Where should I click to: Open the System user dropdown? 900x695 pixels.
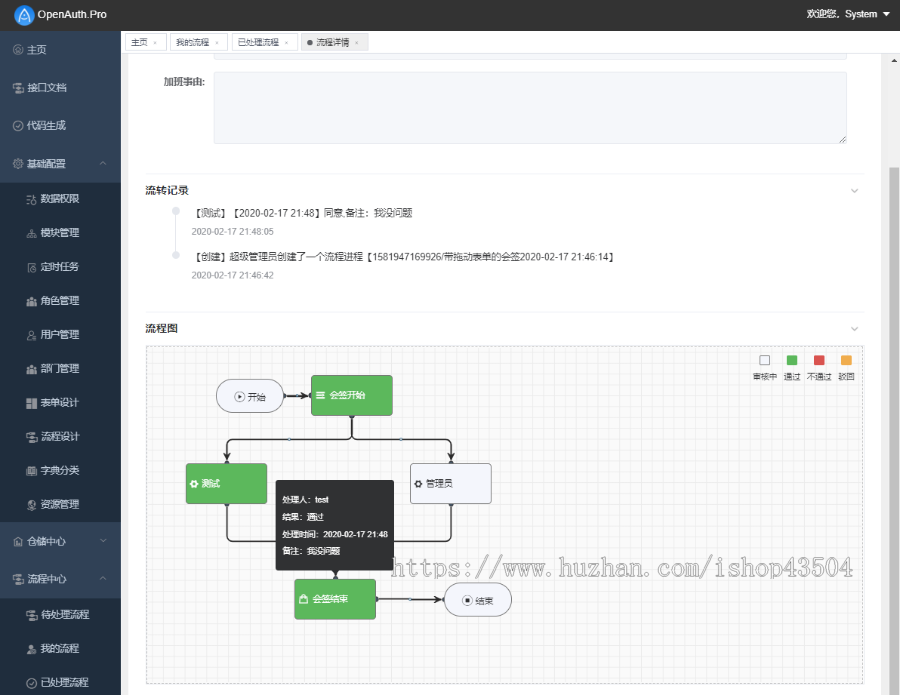tap(867, 14)
